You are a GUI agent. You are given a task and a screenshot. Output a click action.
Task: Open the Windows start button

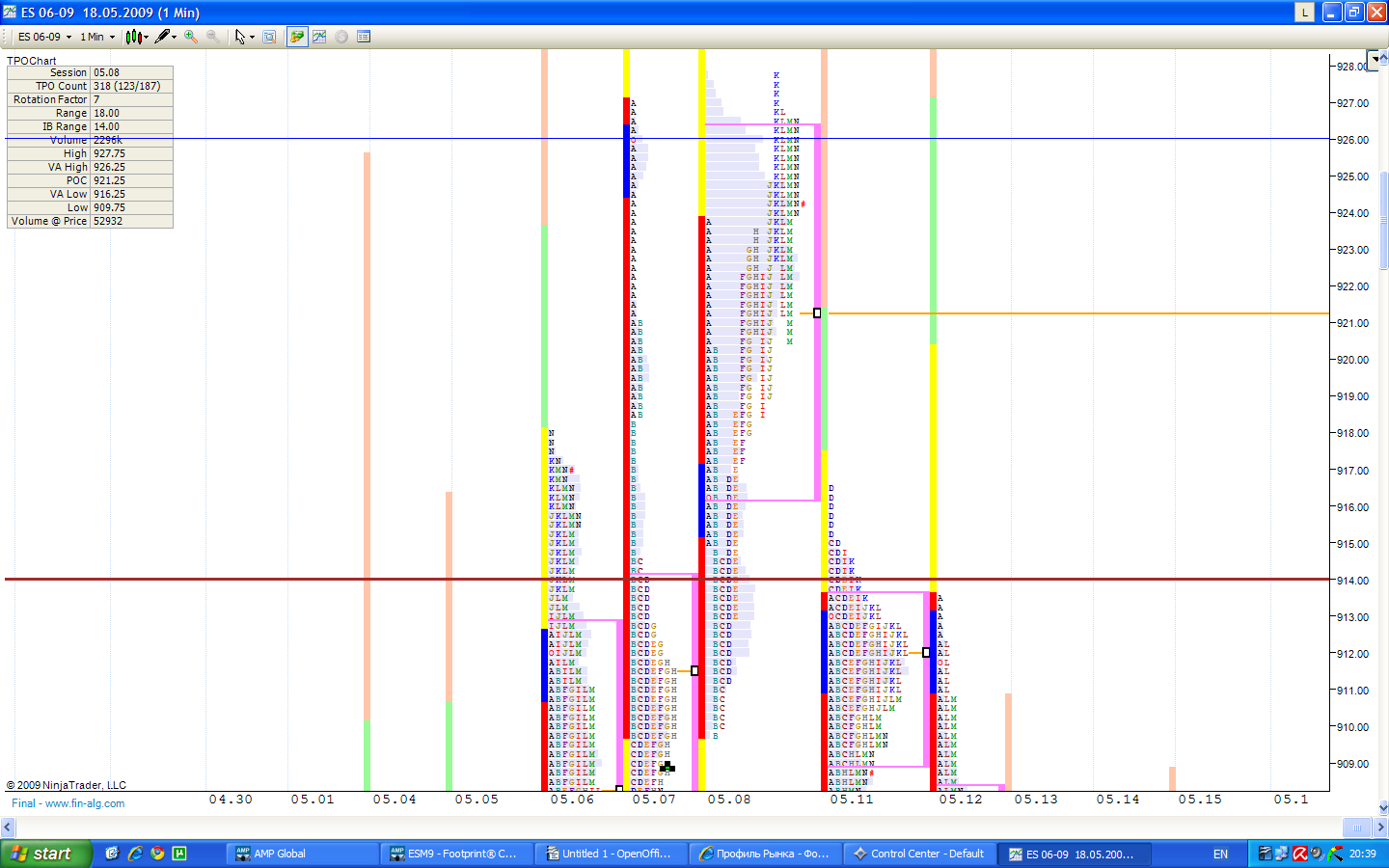pos(45,854)
